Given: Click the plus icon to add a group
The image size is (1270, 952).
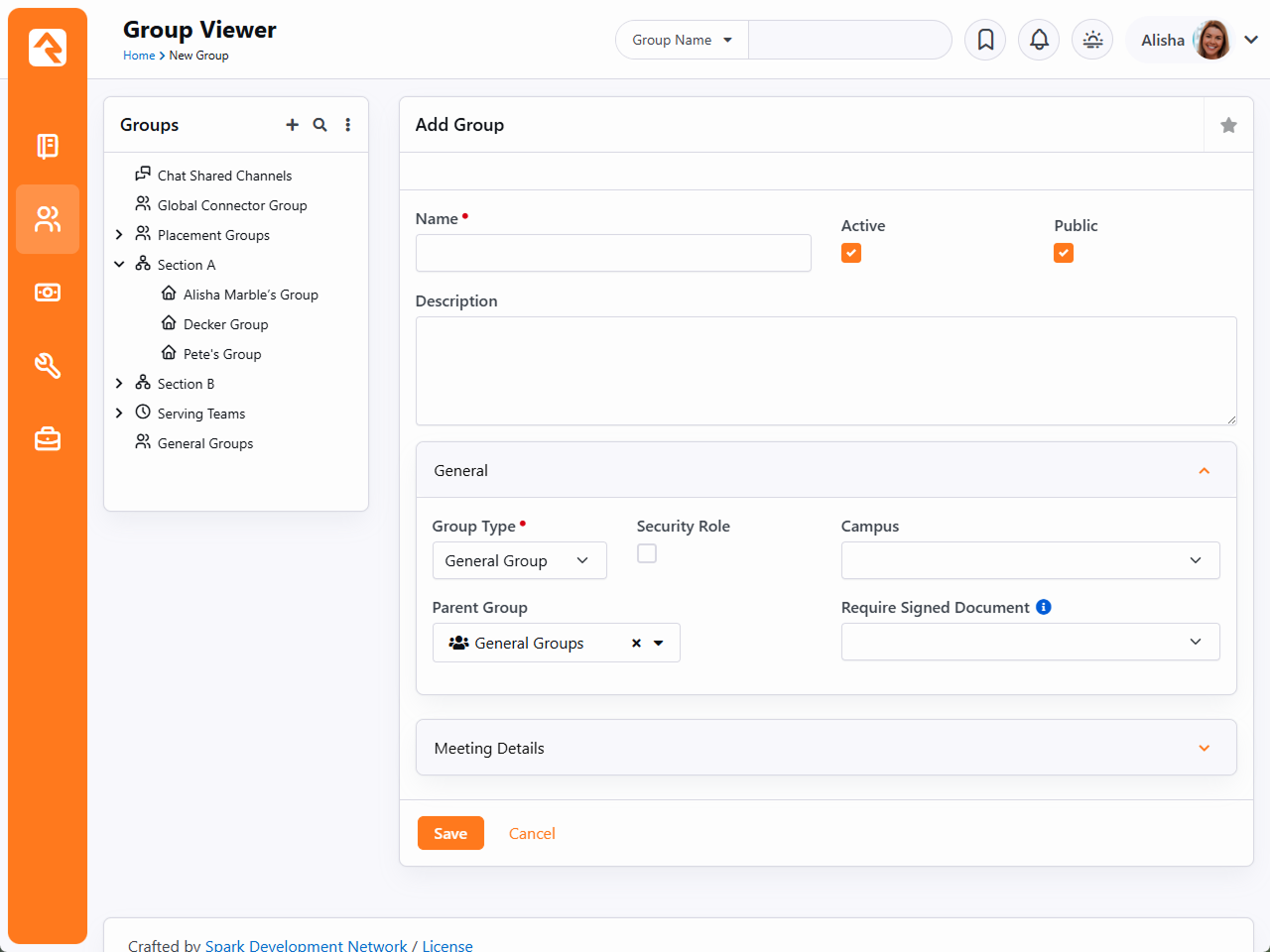Looking at the screenshot, I should click(292, 125).
